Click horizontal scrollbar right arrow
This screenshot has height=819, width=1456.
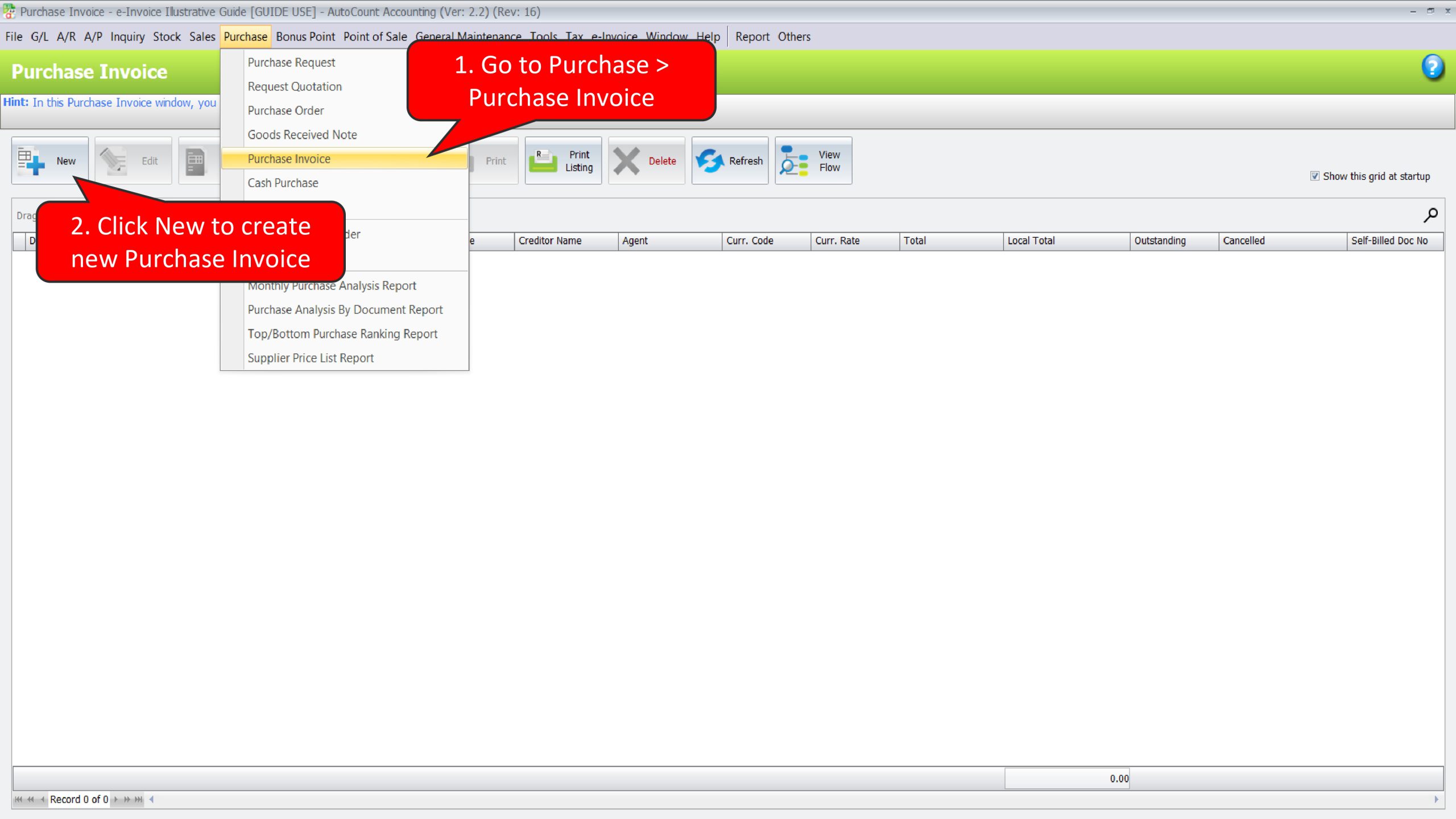1436,799
